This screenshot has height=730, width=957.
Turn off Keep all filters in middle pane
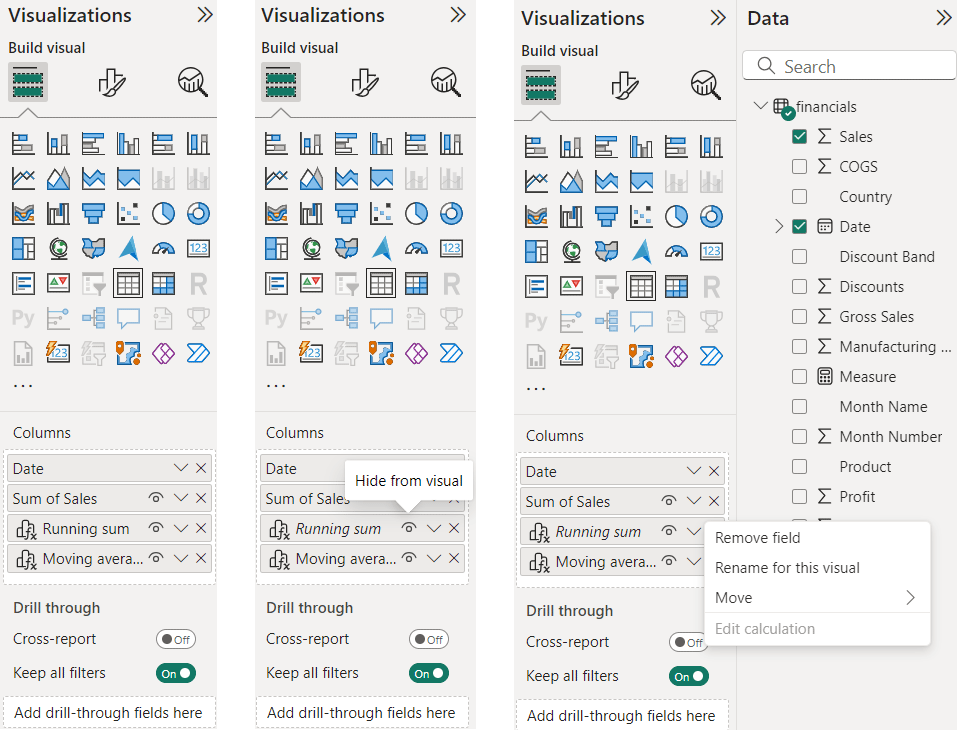(429, 673)
